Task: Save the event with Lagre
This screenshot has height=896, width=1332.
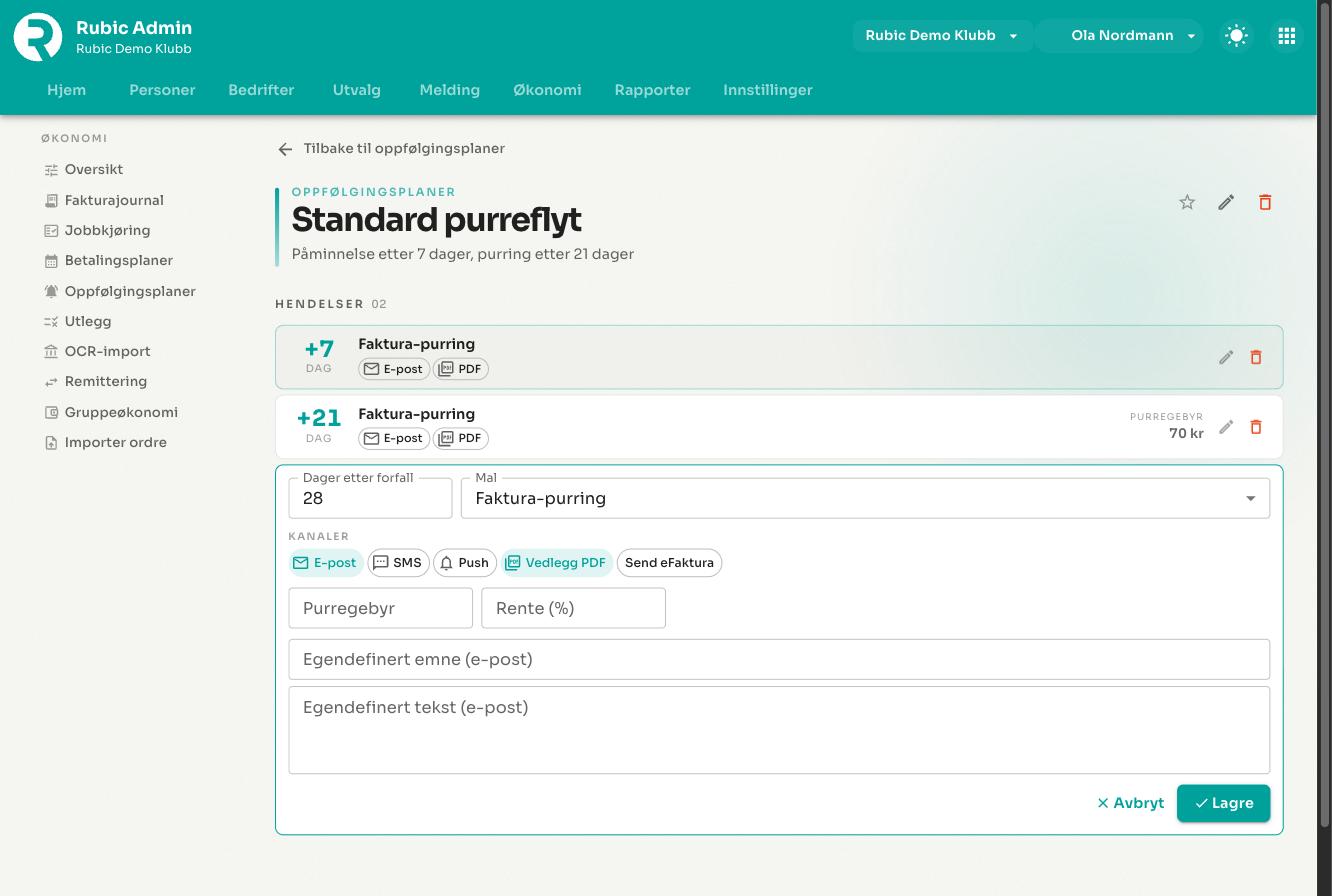Action: [x=1223, y=803]
